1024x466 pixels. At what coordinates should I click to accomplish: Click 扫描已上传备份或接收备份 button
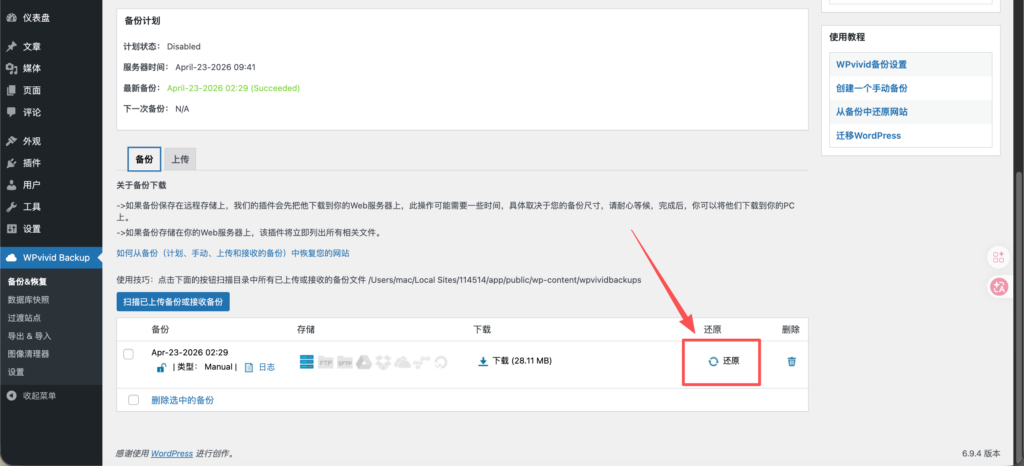[x=173, y=302]
